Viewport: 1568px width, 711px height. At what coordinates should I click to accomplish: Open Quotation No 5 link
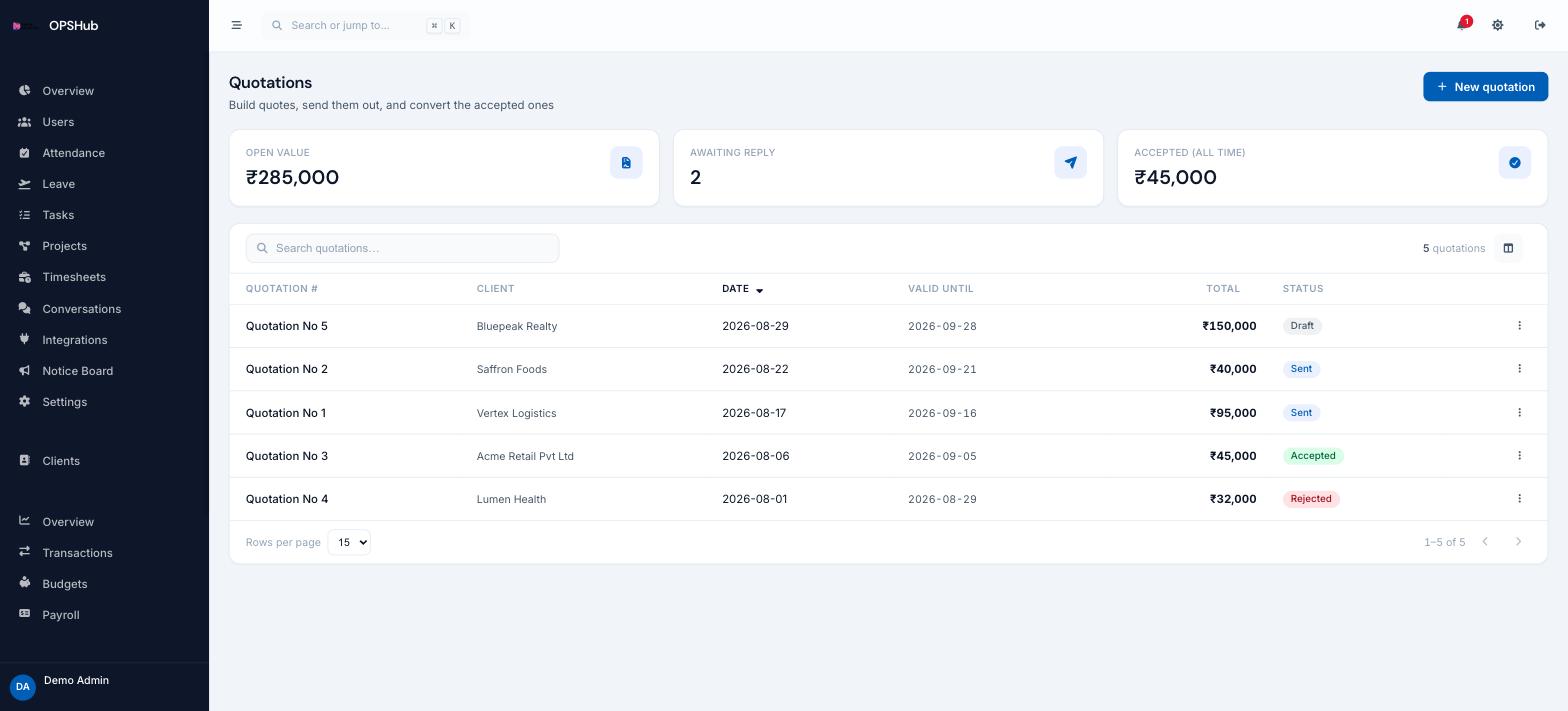287,326
